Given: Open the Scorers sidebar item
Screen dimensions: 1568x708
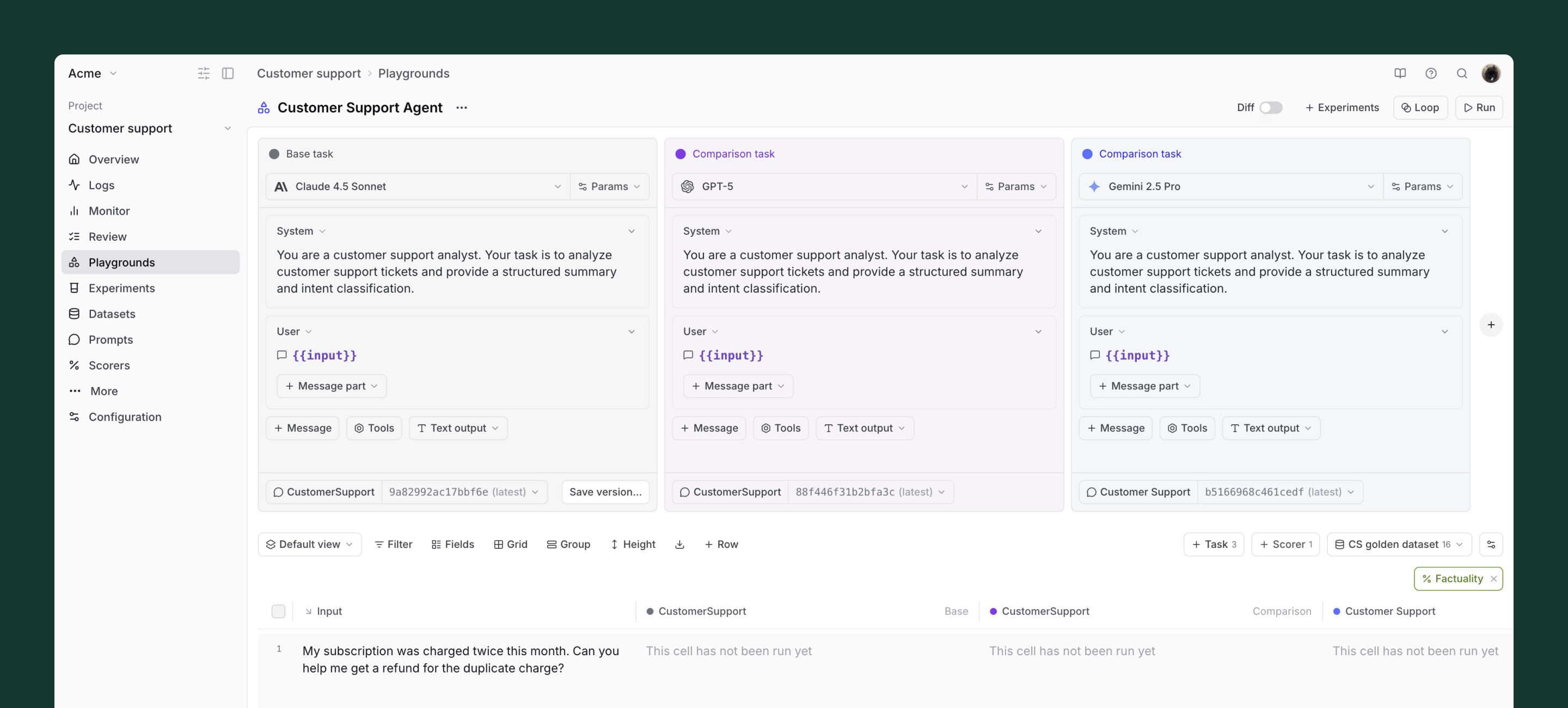Looking at the screenshot, I should pos(109,365).
